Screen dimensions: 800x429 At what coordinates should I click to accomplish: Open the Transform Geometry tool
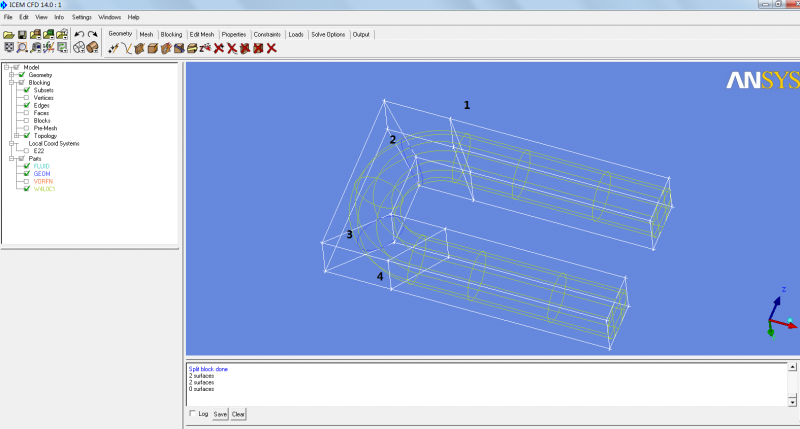pos(192,48)
